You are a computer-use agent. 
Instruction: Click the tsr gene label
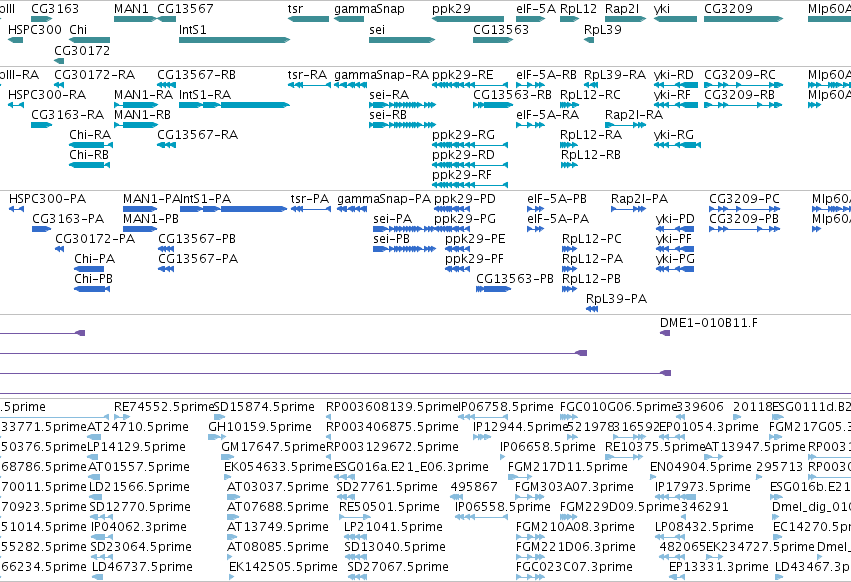295,9
